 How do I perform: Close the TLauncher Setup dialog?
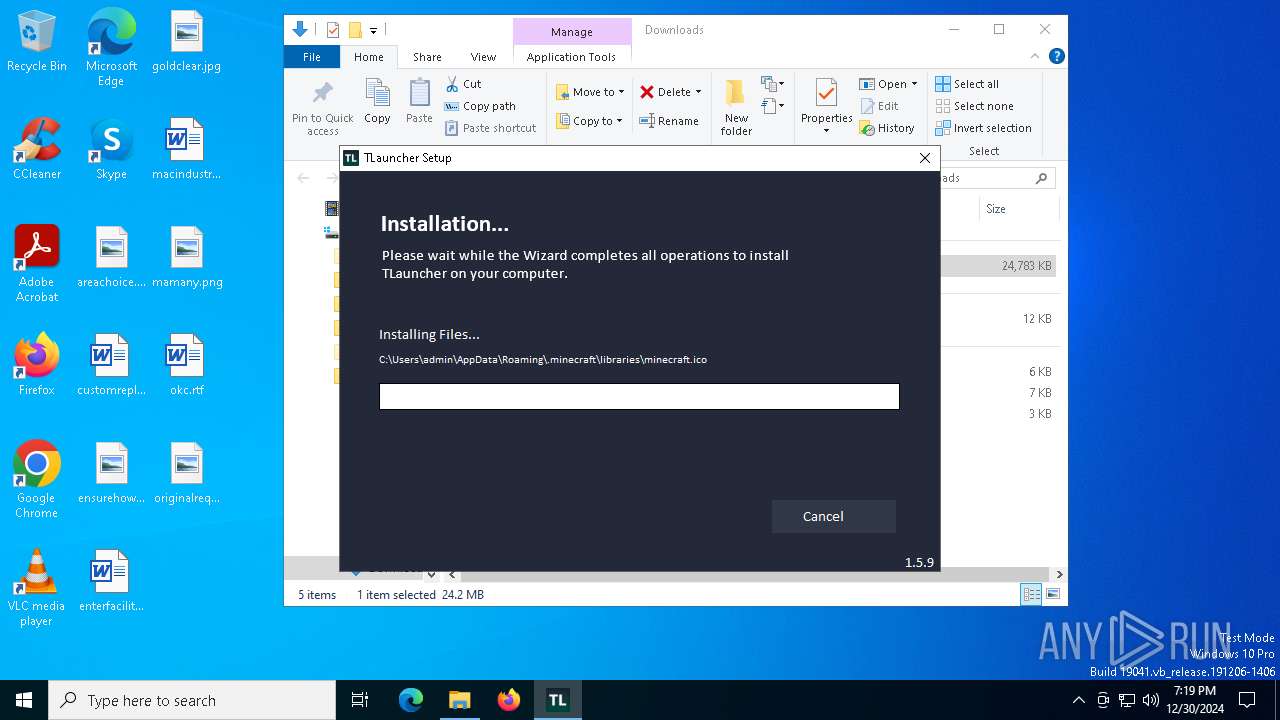click(925, 158)
